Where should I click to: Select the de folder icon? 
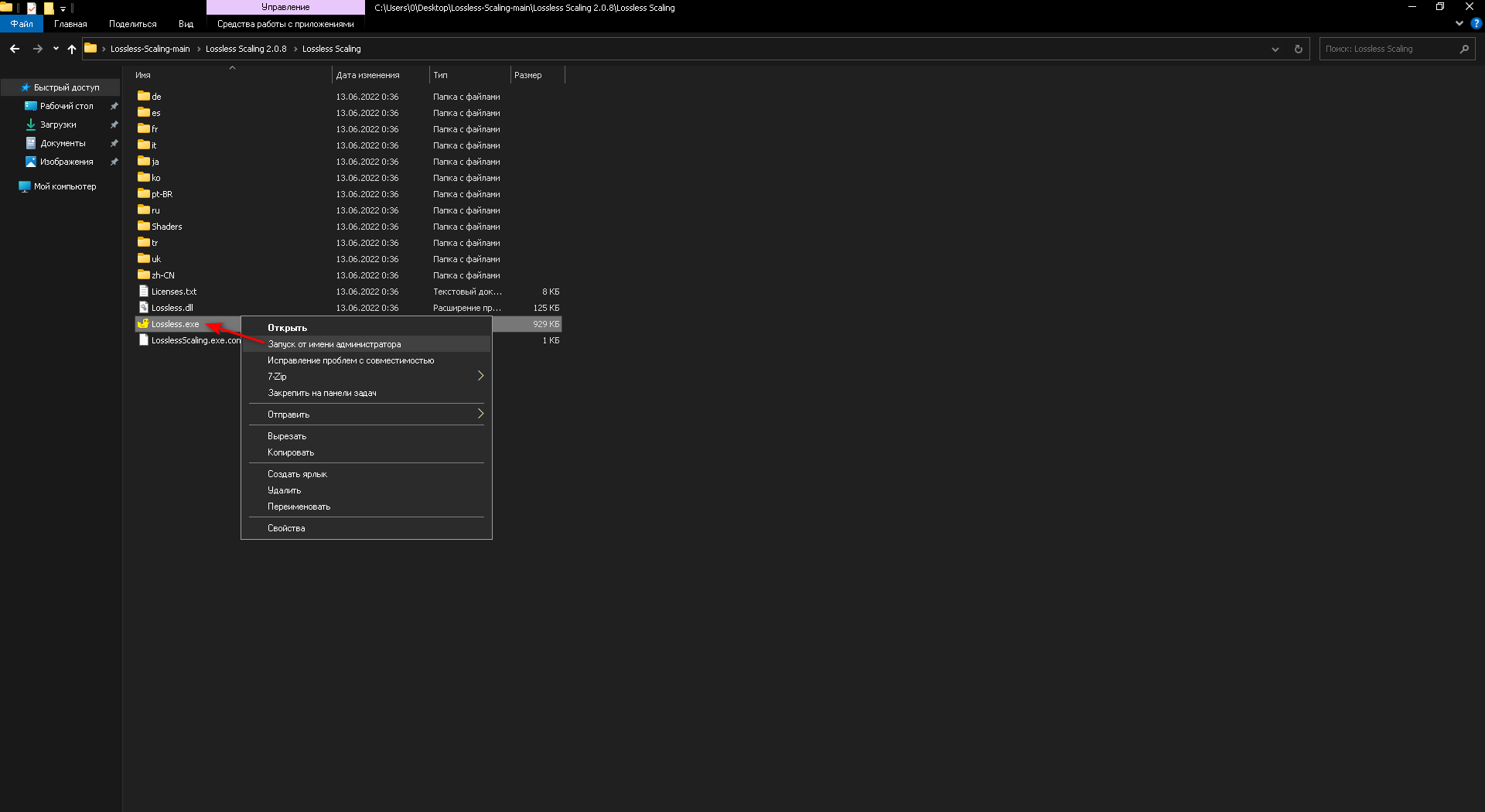coord(144,96)
